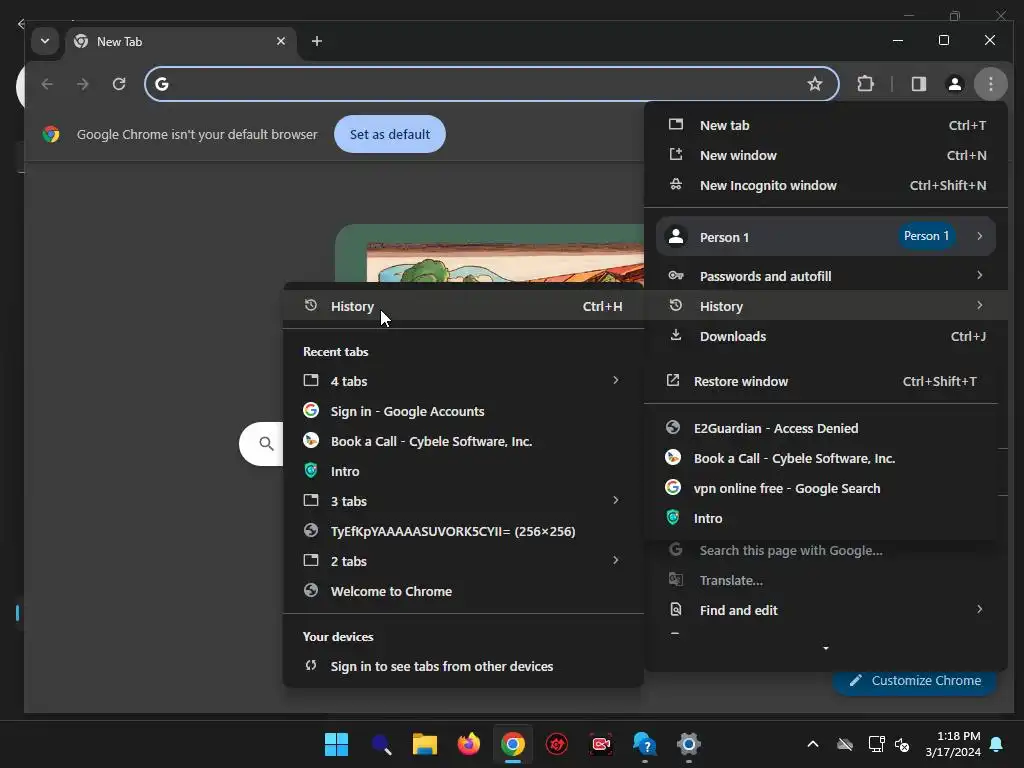Viewport: 1024px width, 768px height.
Task: Reload the page with refresh icon
Action: pyautogui.click(x=118, y=84)
